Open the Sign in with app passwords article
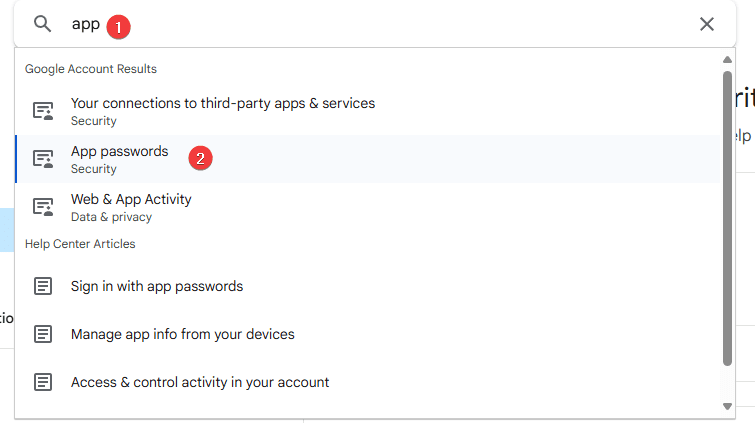The height and width of the screenshot is (423, 755). pos(157,286)
